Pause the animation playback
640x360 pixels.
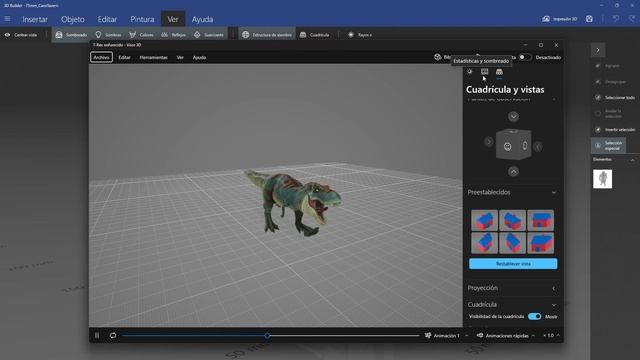[x=97, y=336]
